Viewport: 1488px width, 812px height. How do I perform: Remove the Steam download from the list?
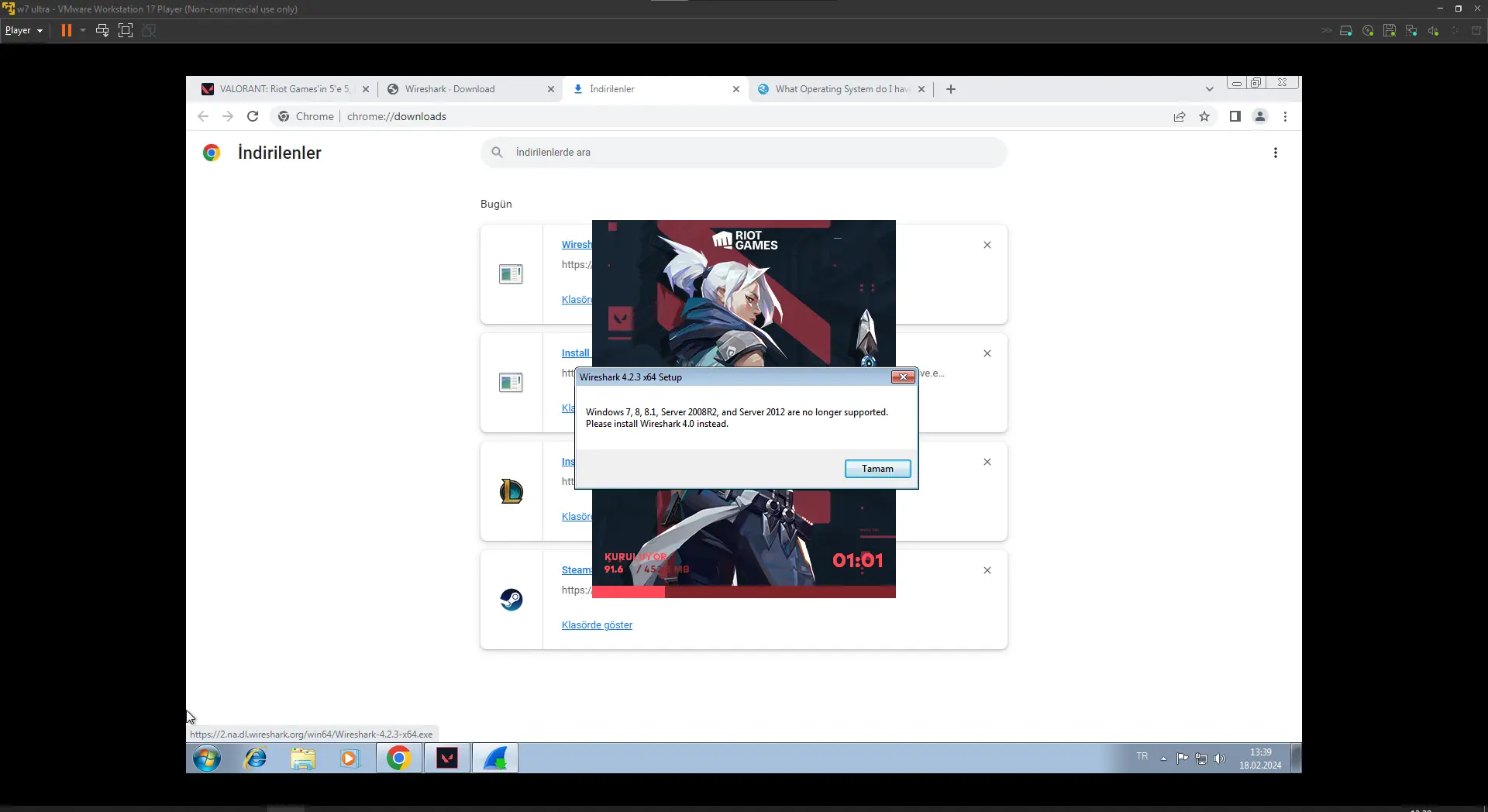pos(987,570)
